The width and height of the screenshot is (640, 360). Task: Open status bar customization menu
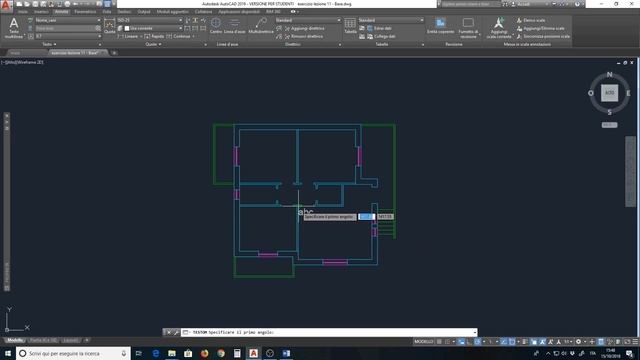click(x=635, y=342)
